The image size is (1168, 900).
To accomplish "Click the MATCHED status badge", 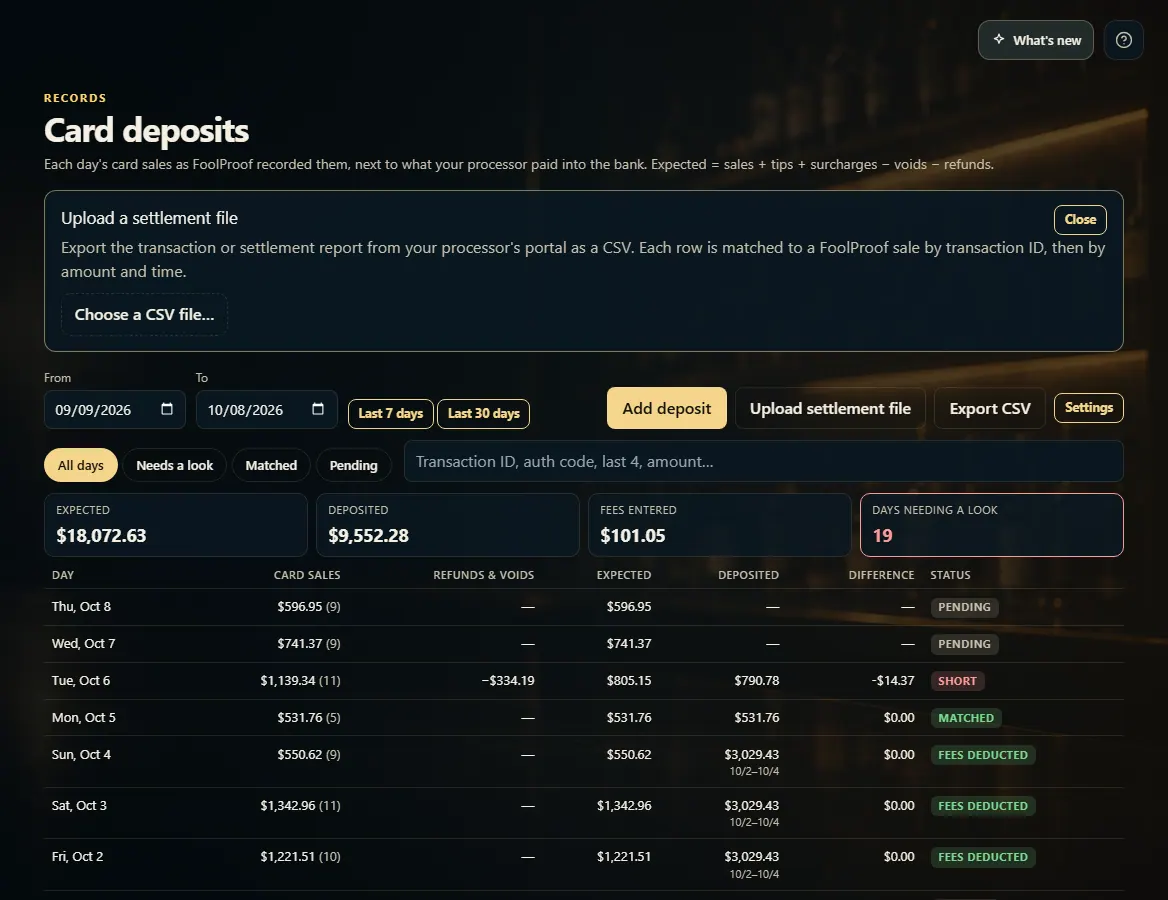I will pyautogui.click(x=965, y=718).
